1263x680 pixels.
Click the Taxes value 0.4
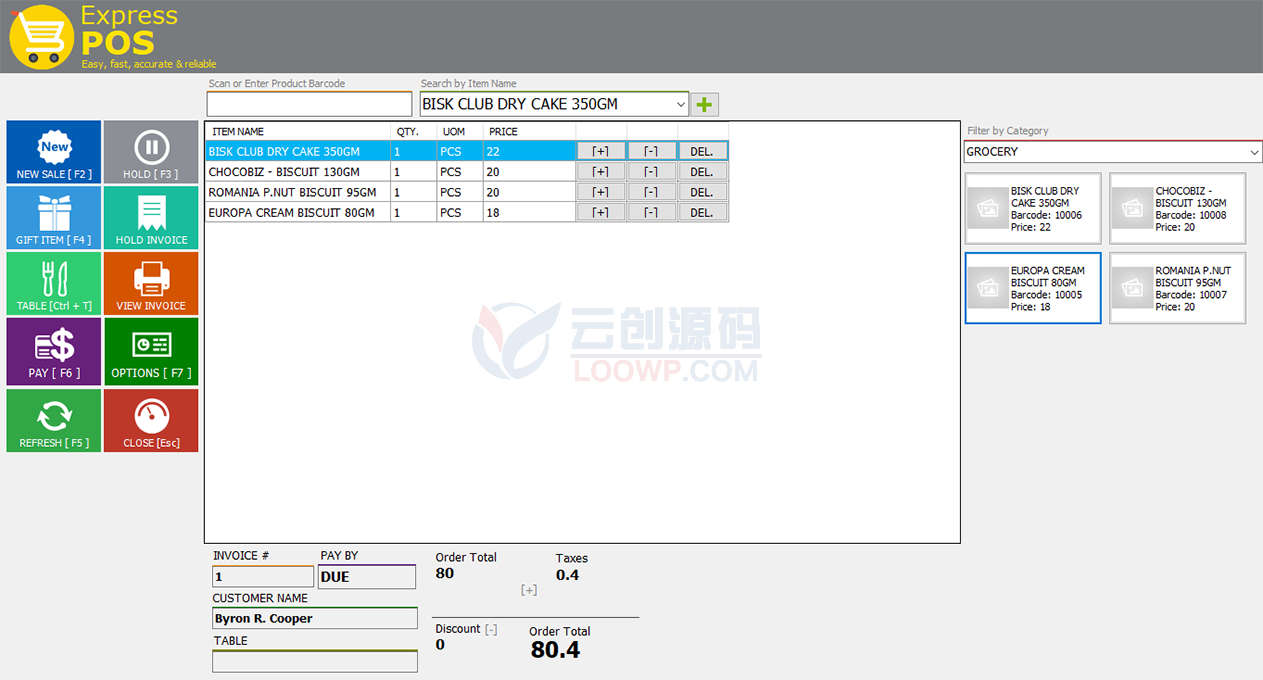click(567, 575)
